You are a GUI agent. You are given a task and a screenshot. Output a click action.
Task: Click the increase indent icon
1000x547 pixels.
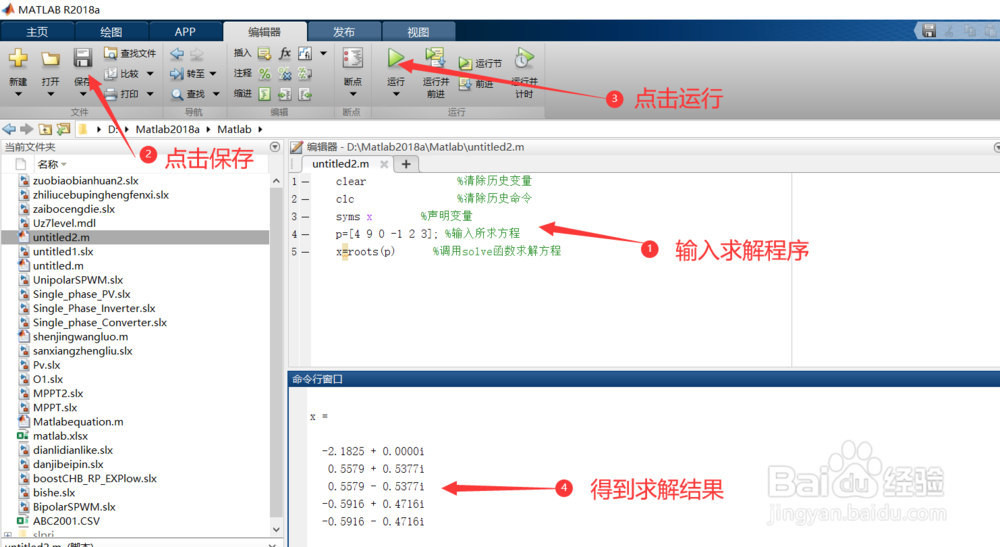[284, 94]
